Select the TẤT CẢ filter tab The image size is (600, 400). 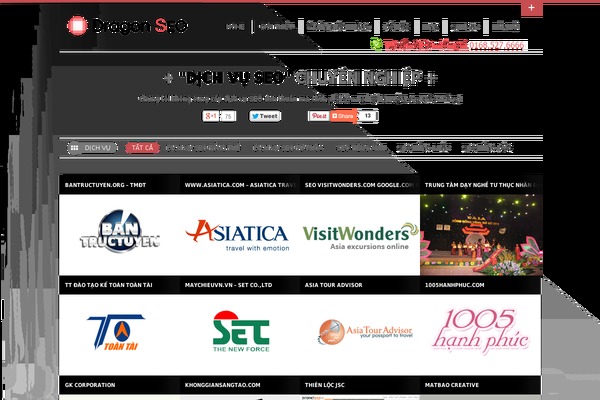point(142,148)
